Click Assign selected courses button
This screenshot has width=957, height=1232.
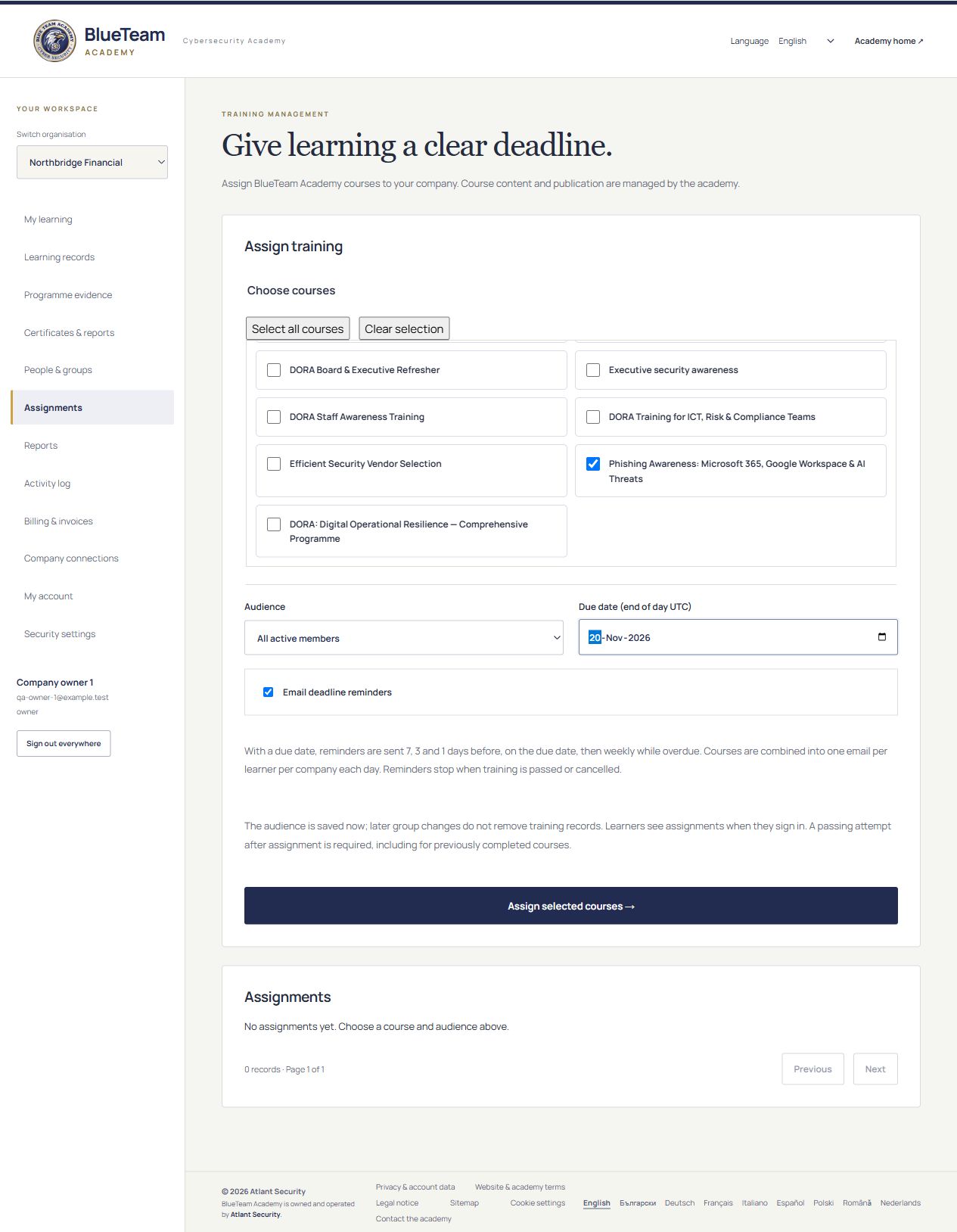571,906
